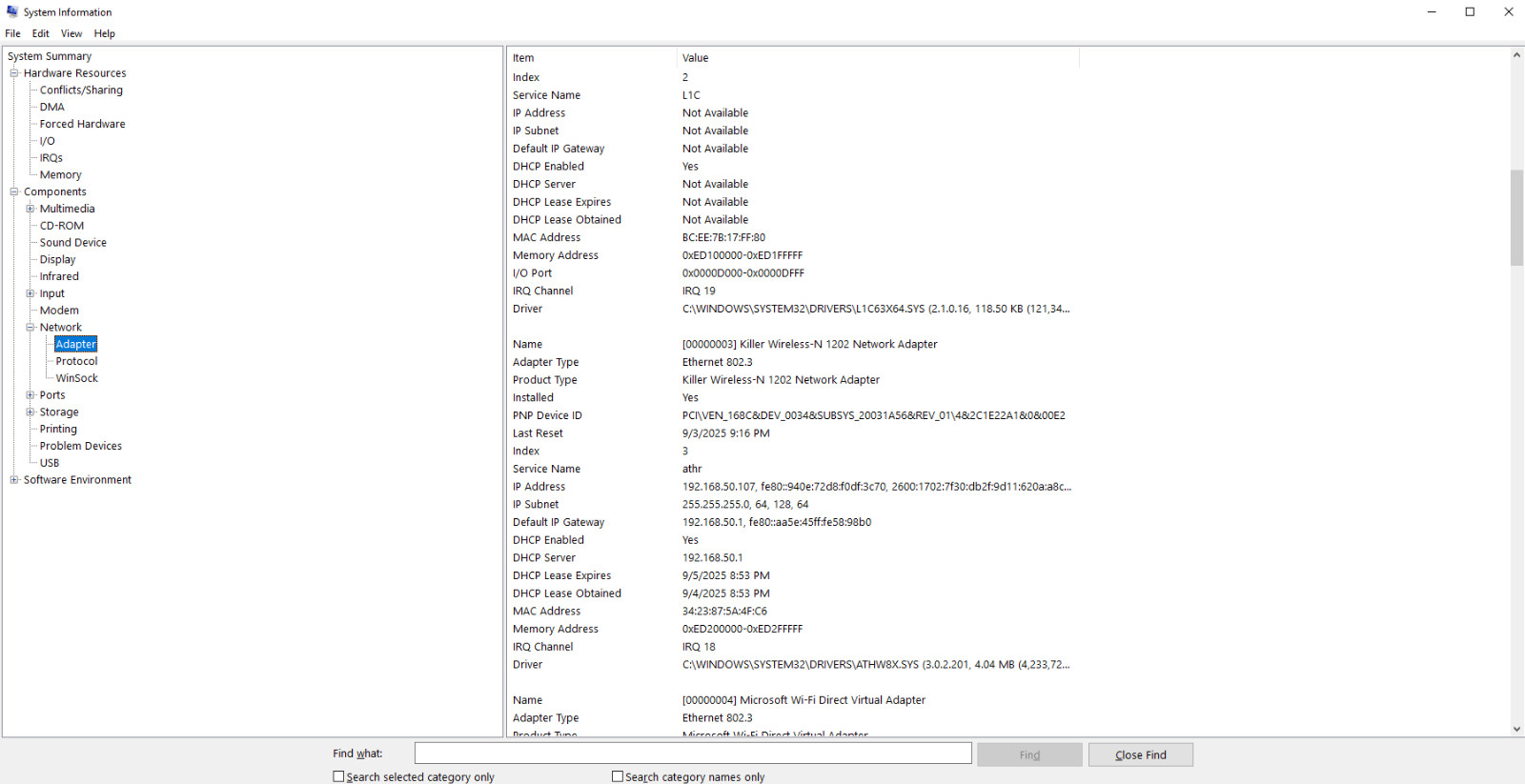Expand the Ports tree node

point(30,395)
